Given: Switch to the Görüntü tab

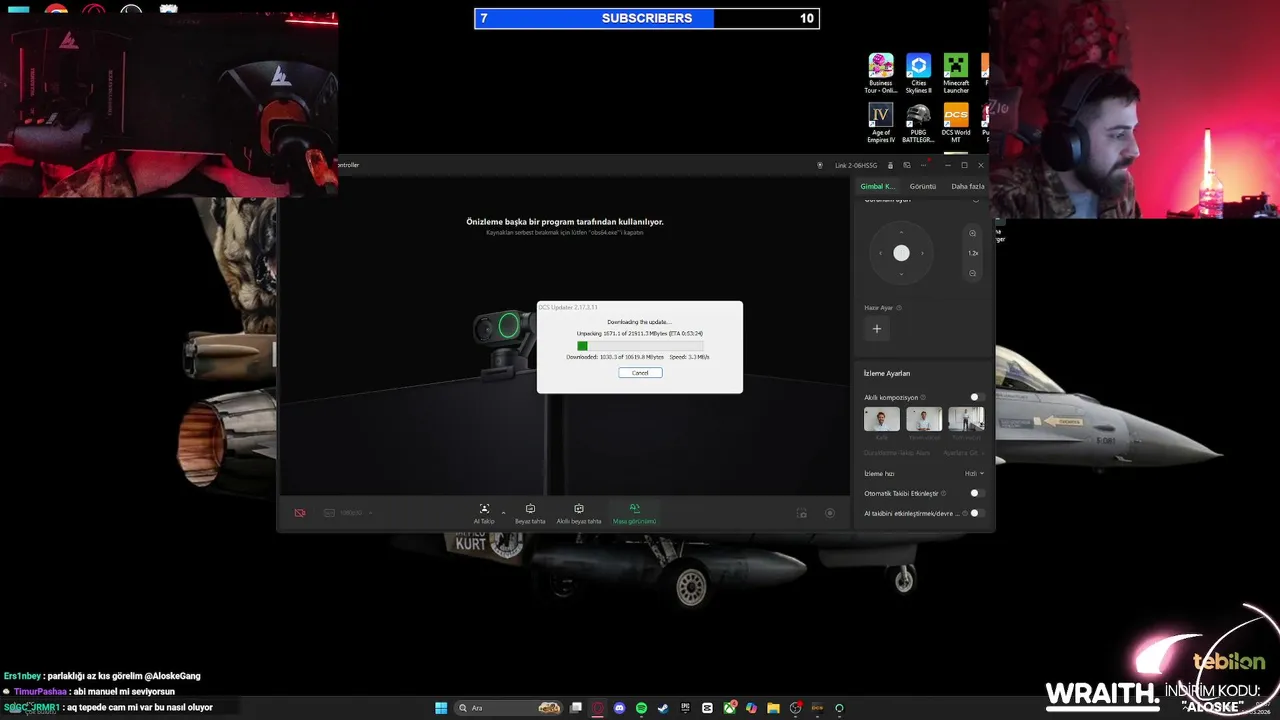Looking at the screenshot, I should click(923, 186).
